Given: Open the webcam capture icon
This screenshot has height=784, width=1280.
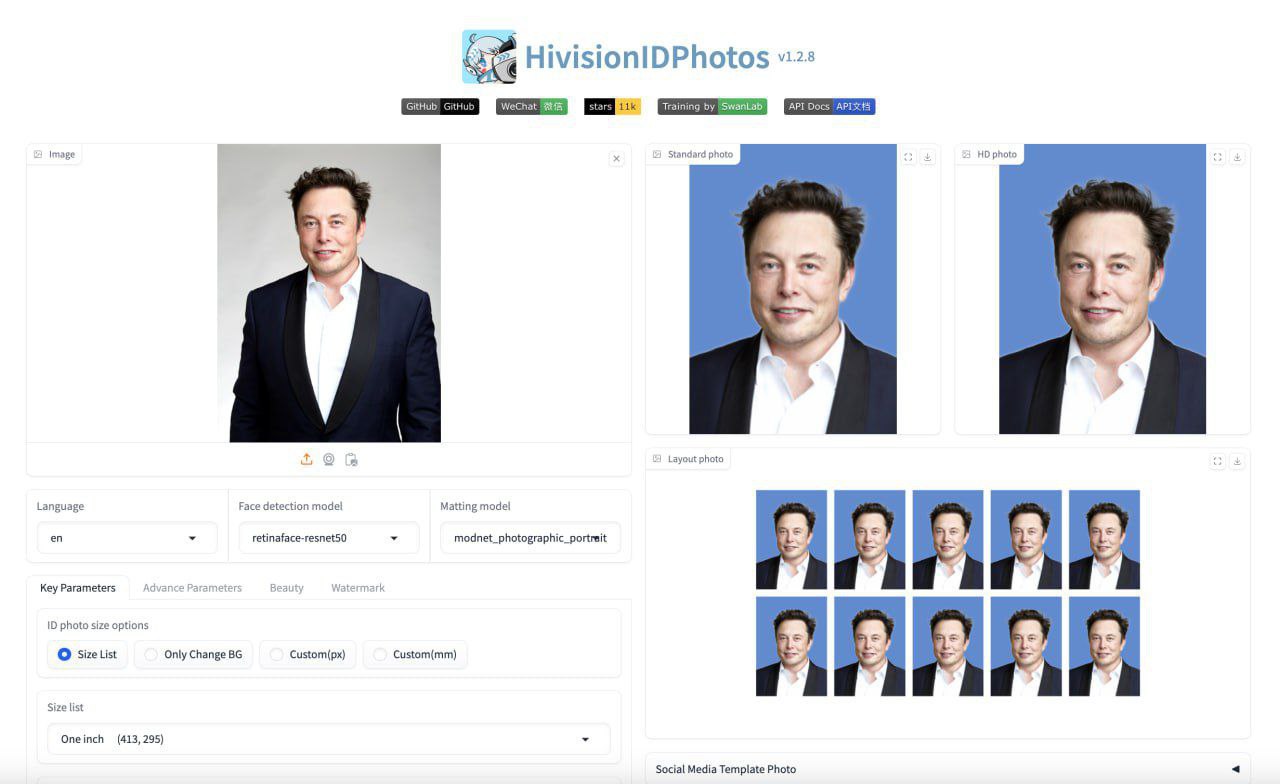Looking at the screenshot, I should coord(329,459).
